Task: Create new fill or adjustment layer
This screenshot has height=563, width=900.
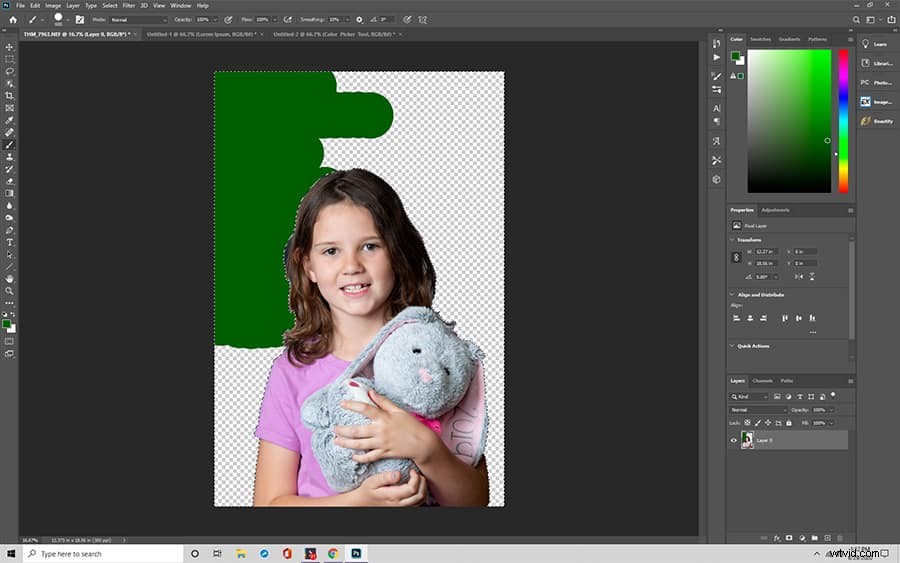Action: (x=802, y=538)
